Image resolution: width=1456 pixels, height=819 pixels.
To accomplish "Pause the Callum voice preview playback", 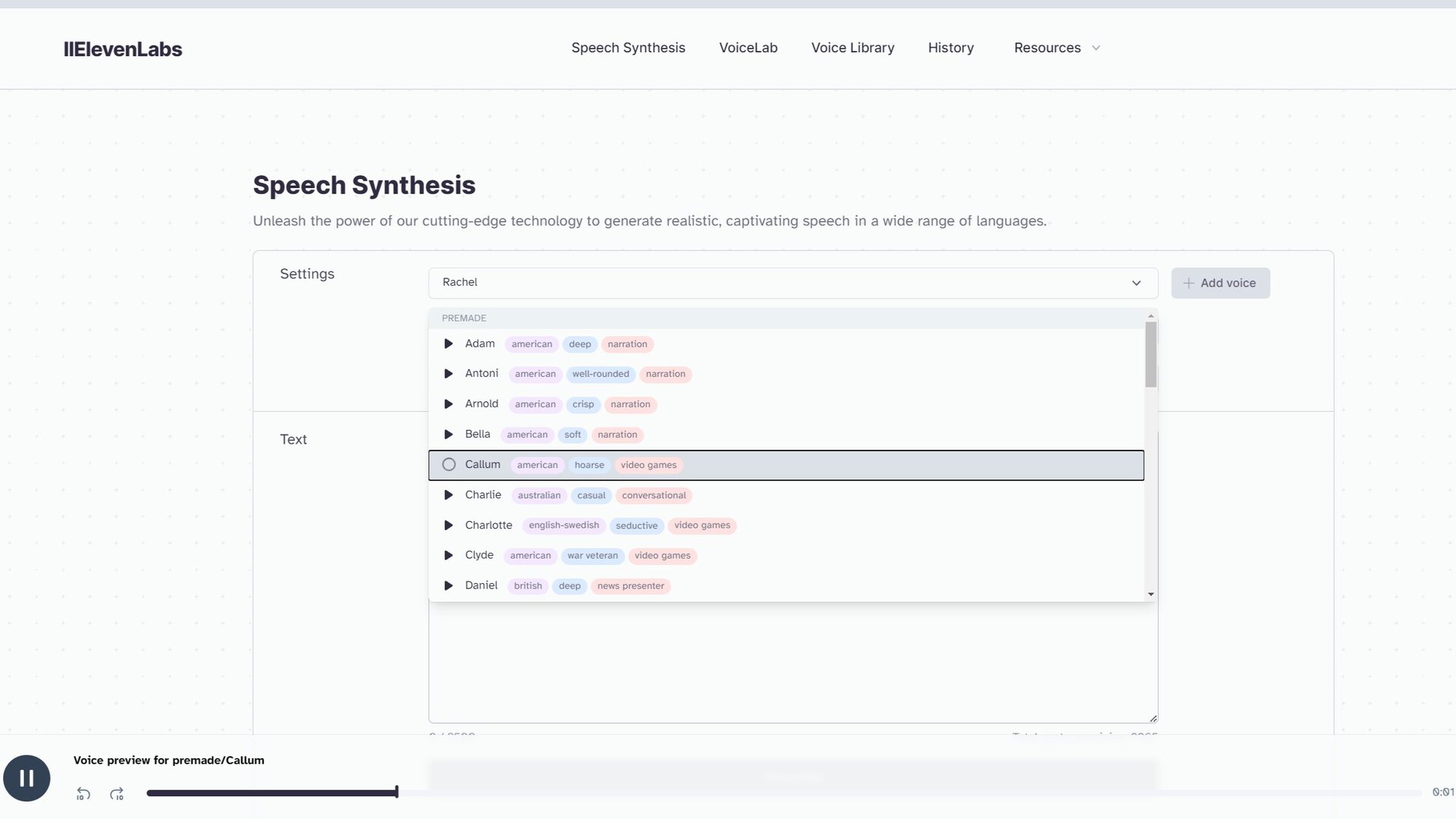I will (27, 778).
